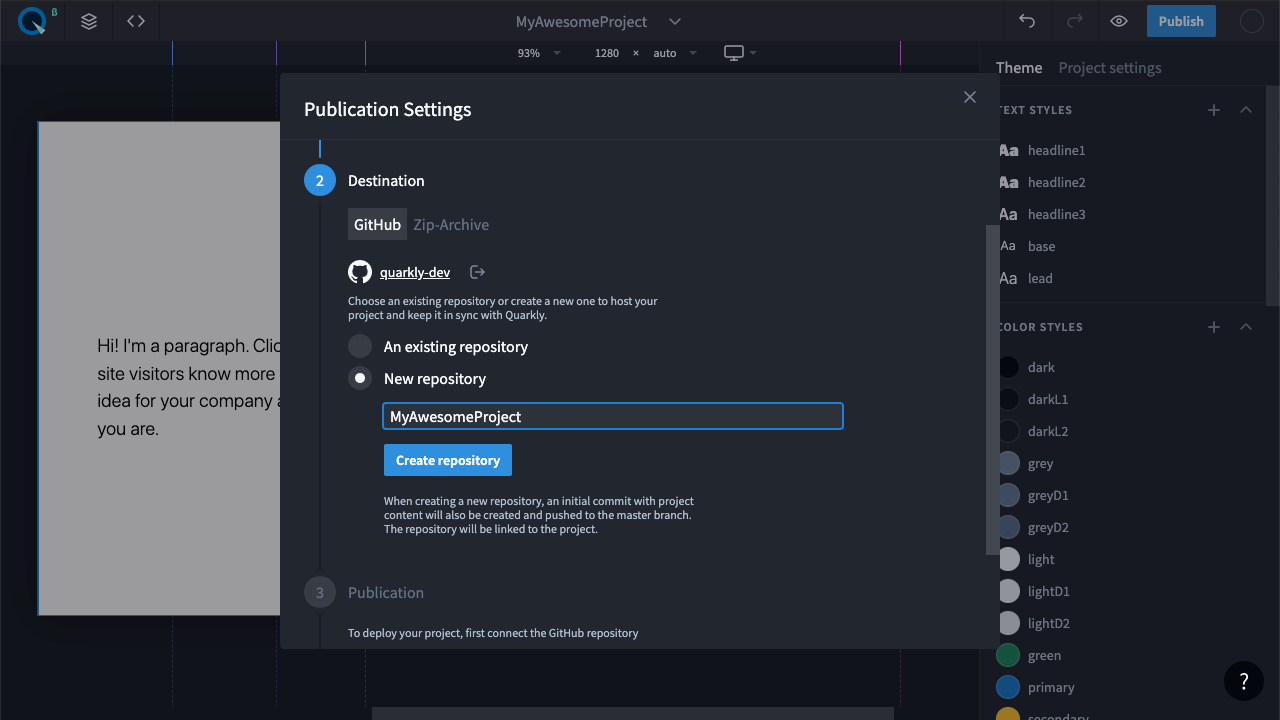Open the quarkly-dev GitHub account link
The height and width of the screenshot is (720, 1280).
(415, 272)
